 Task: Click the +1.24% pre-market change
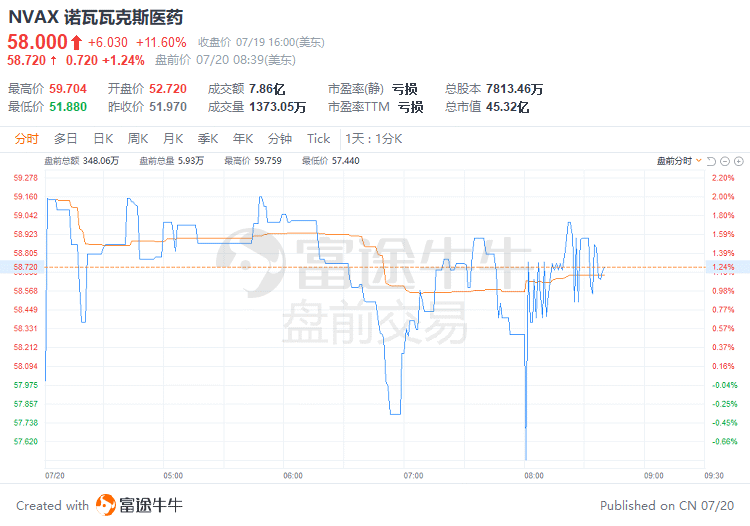click(123, 60)
